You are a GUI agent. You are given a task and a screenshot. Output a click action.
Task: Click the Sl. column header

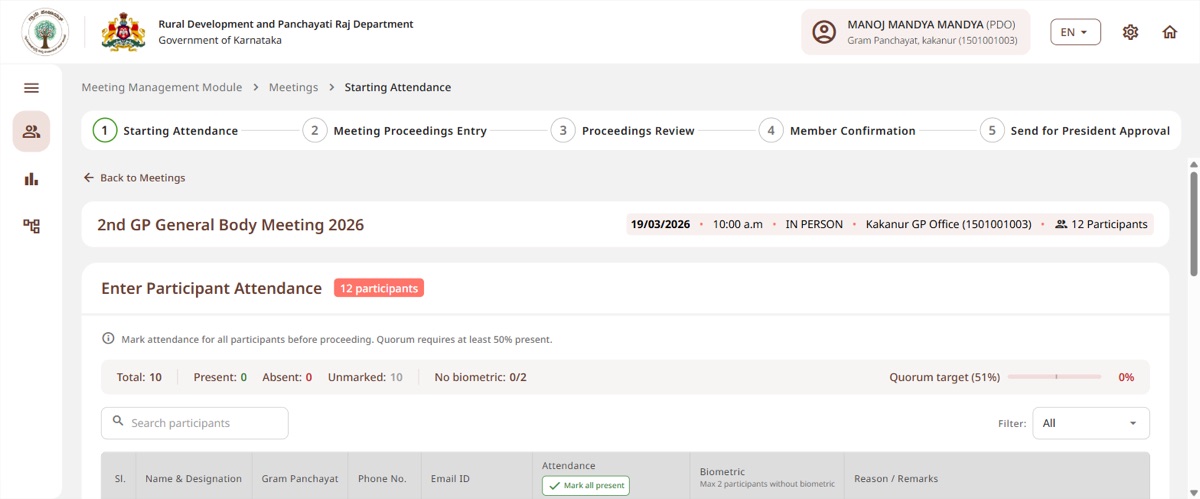click(x=120, y=479)
